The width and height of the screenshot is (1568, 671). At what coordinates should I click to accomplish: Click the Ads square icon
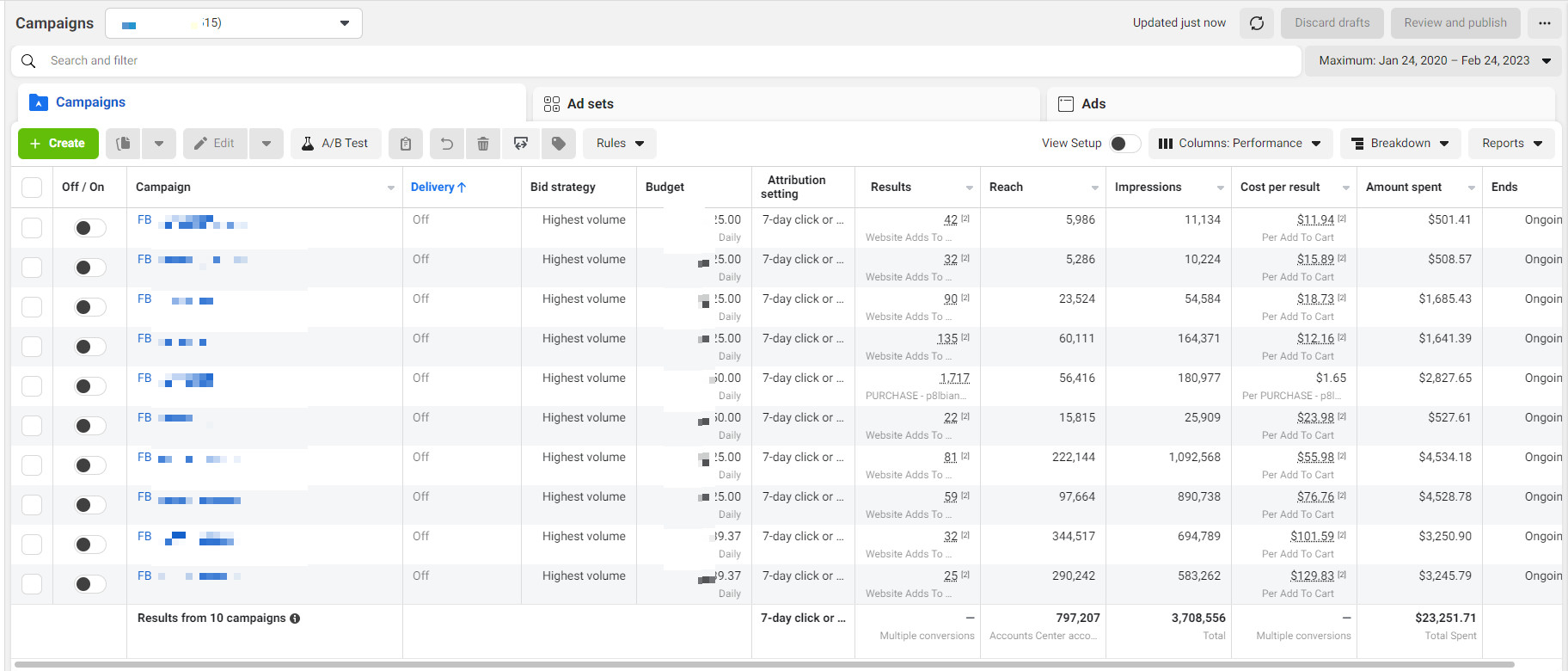coord(1066,104)
